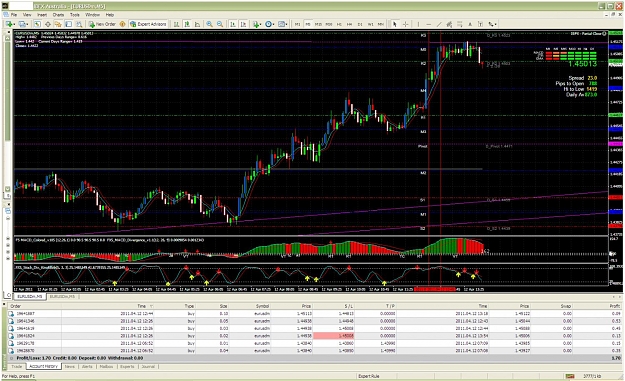Screen dimensions: 625x381
Task: Select the Equidistant Channel tool
Action: [x=449, y=24]
